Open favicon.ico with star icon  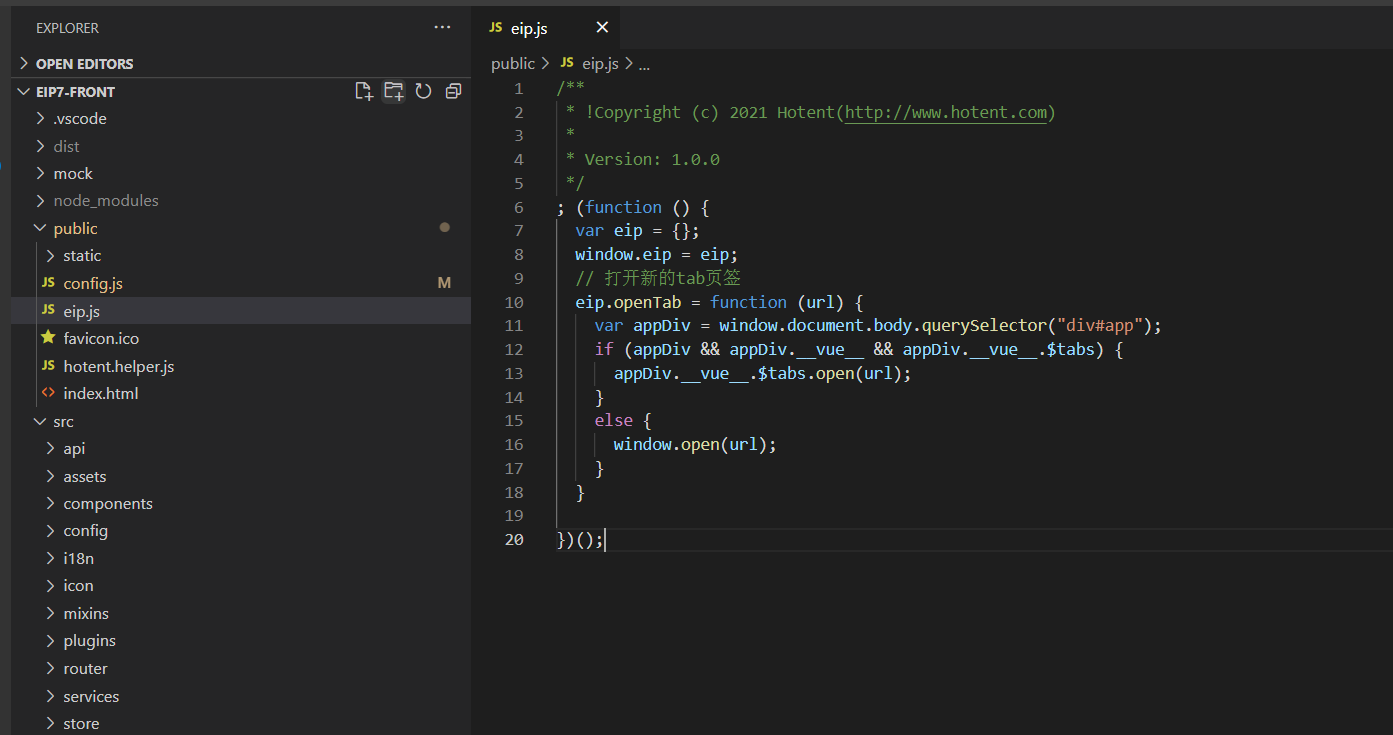coord(101,338)
